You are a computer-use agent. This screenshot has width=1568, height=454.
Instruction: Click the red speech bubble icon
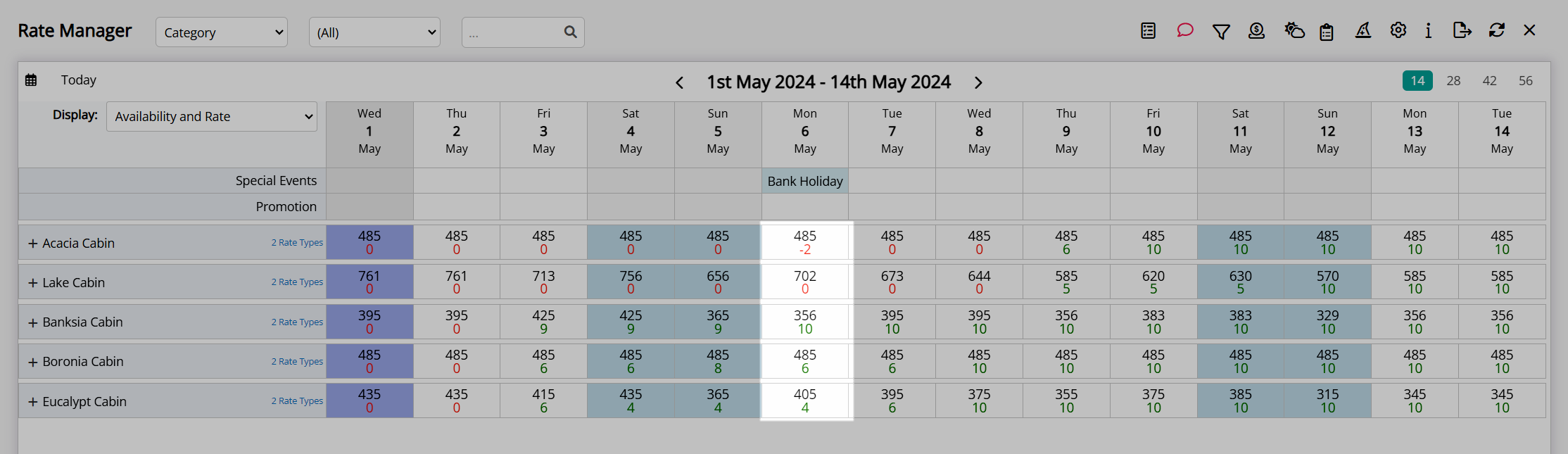pos(1184,30)
